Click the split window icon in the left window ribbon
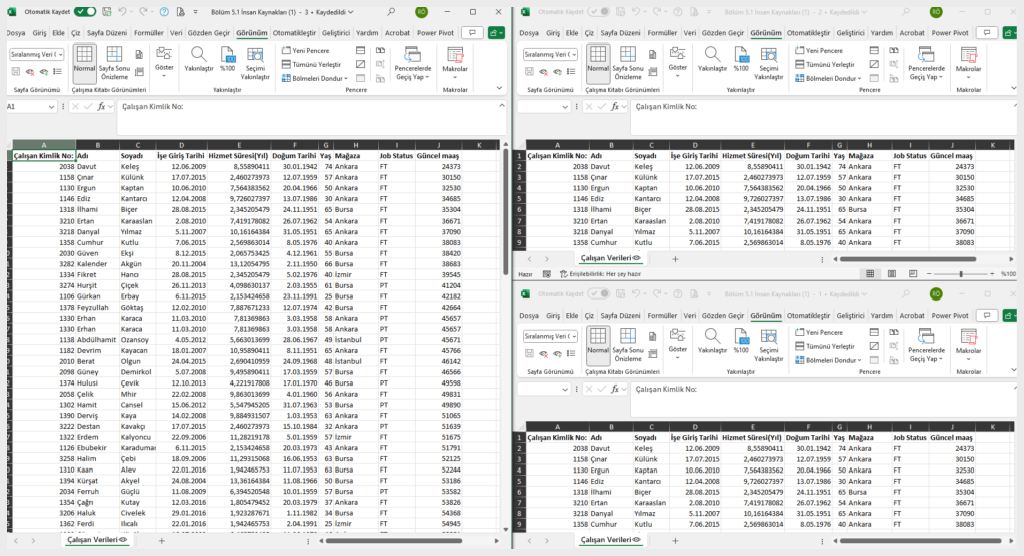The width and height of the screenshot is (1024, 556). (360, 50)
